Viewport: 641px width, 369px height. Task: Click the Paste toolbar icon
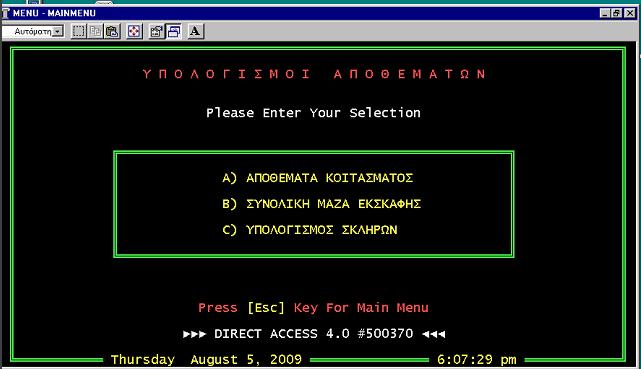112,31
